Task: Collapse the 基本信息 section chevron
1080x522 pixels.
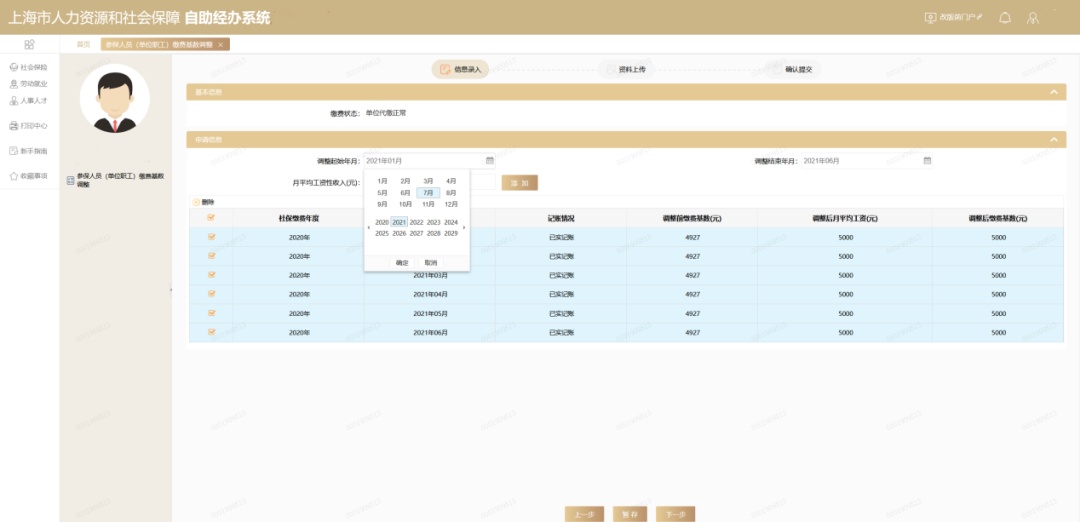Action: click(x=1052, y=92)
